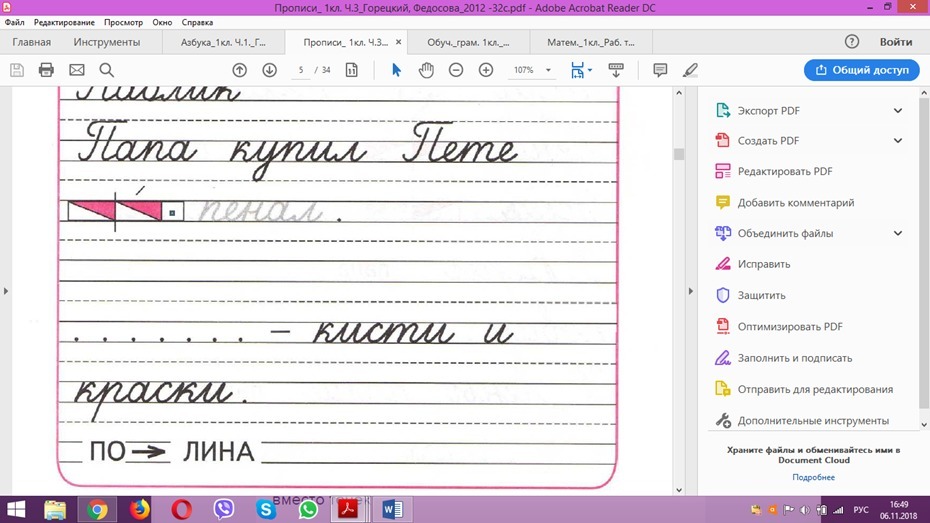The width and height of the screenshot is (930, 523).
Task: Click the Общий доступ share button
Action: point(861,70)
